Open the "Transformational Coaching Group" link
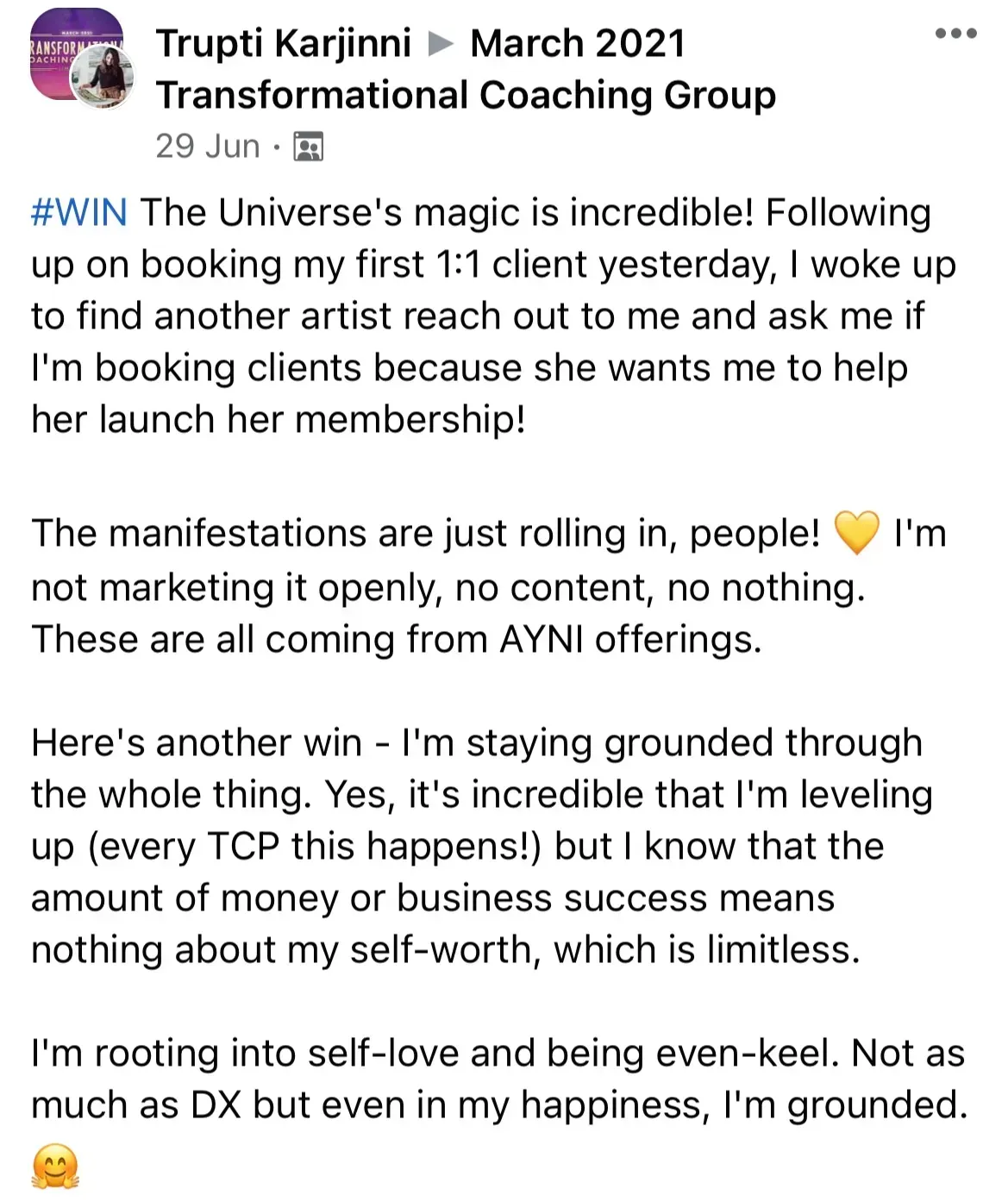 466,95
